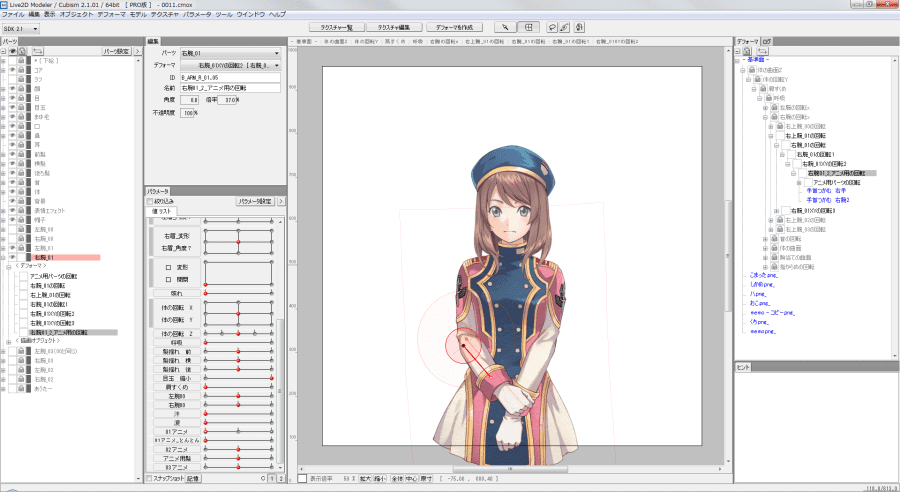Image resolution: width=900 pixels, height=492 pixels.
Task: Click the rightmost top toolbar icon
Action: pos(579,27)
